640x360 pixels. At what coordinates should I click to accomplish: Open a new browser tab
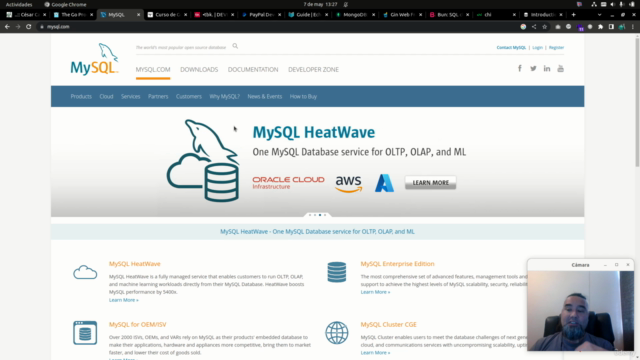[x=573, y=15]
